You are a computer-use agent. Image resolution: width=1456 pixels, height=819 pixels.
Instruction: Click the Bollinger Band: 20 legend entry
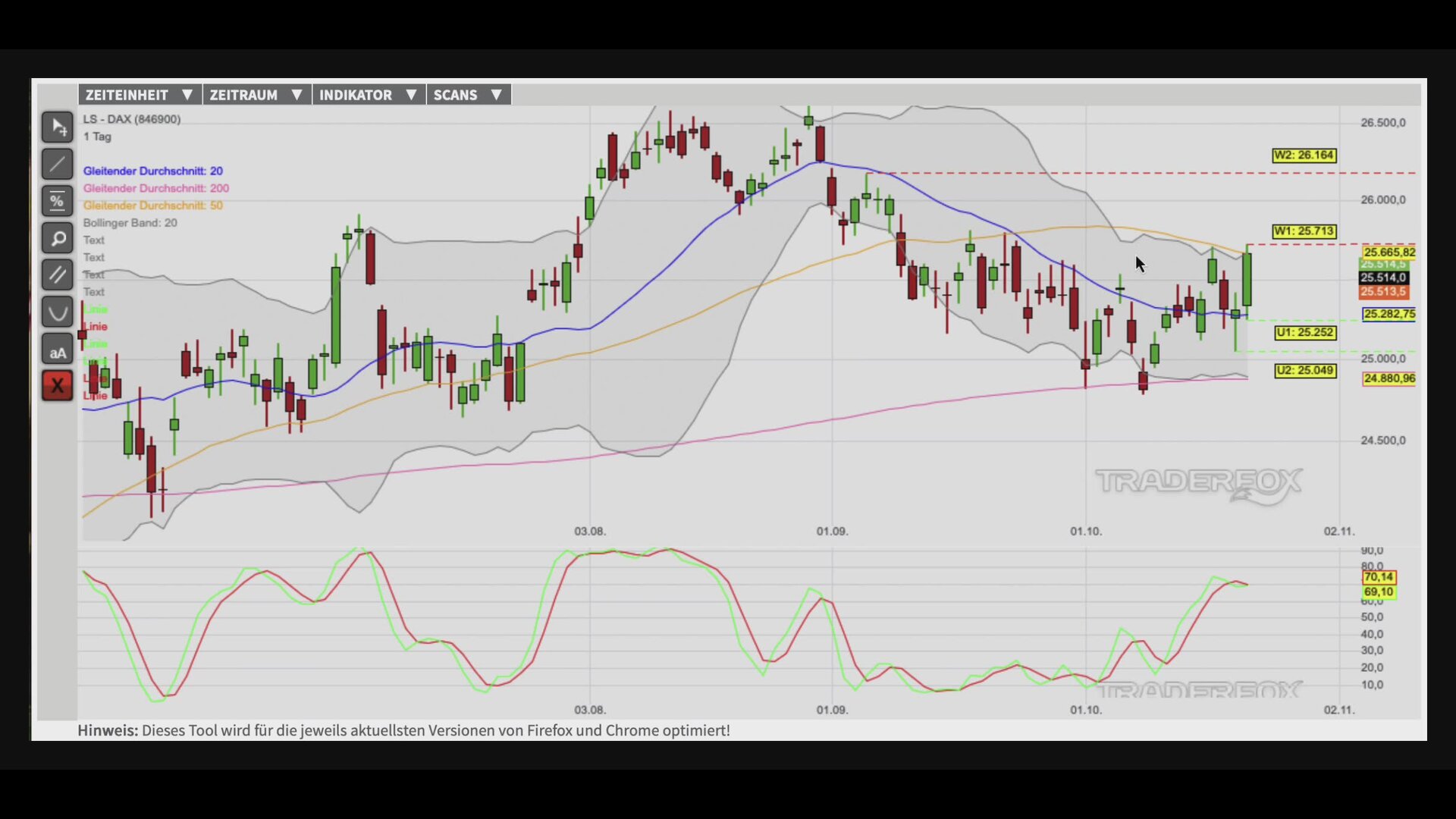[x=130, y=223]
